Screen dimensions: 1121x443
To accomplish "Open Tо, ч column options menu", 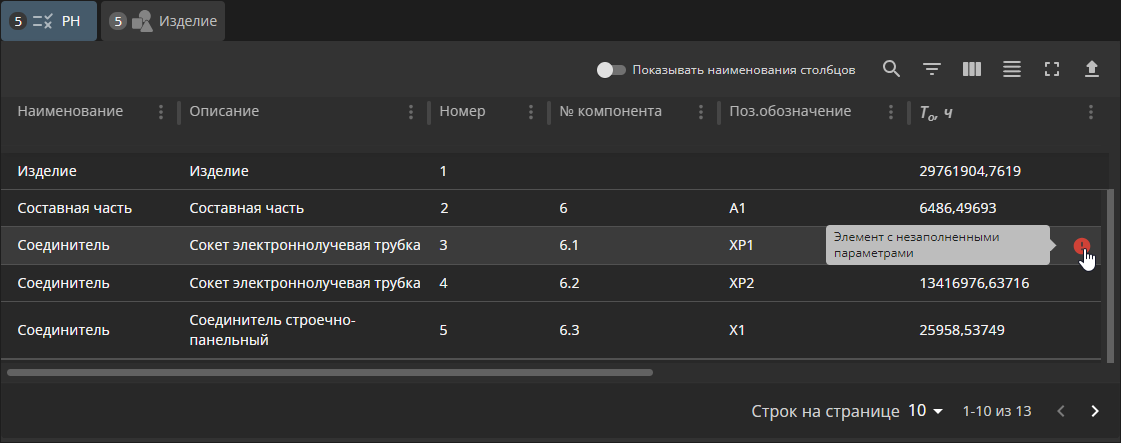I will (1091, 111).
